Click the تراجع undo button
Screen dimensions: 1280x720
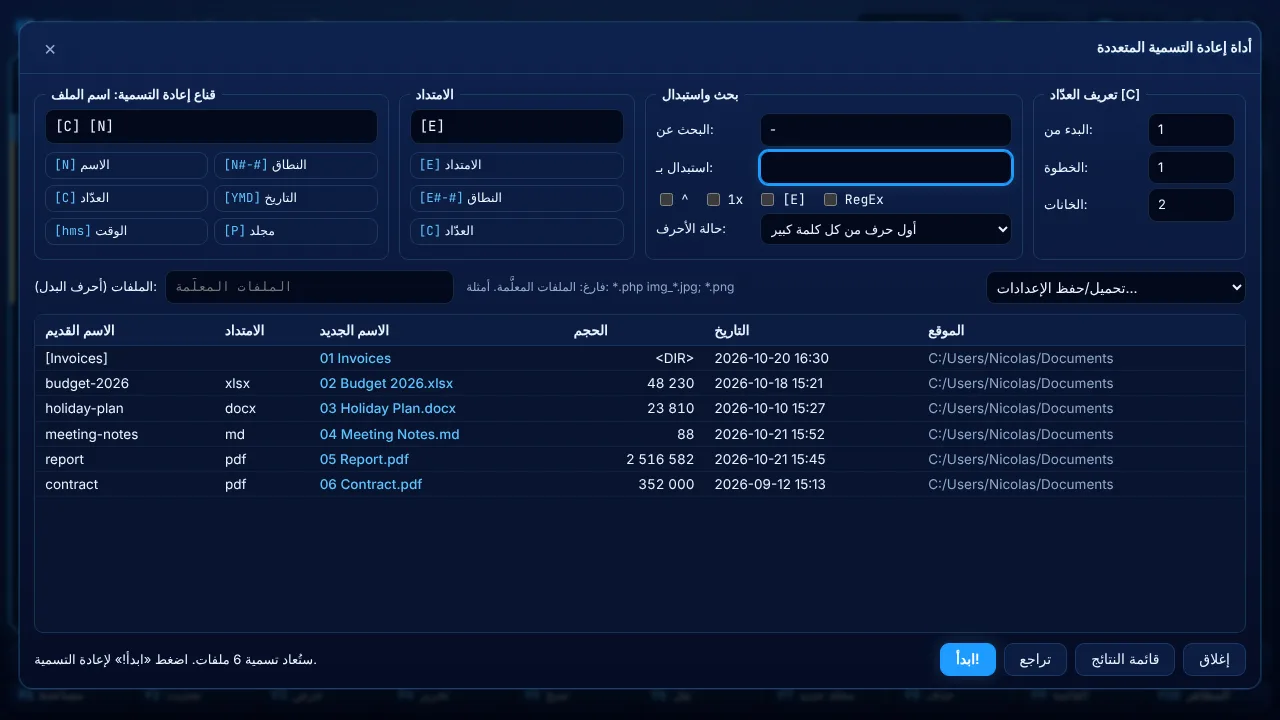pos(1035,660)
